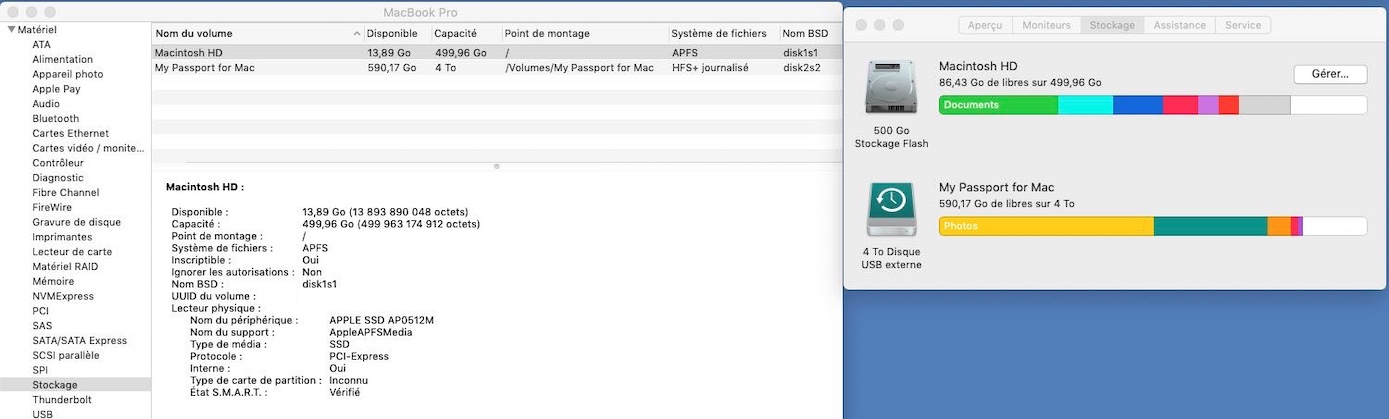
Task: Select PCI in the sidebar
Action: coord(40,311)
